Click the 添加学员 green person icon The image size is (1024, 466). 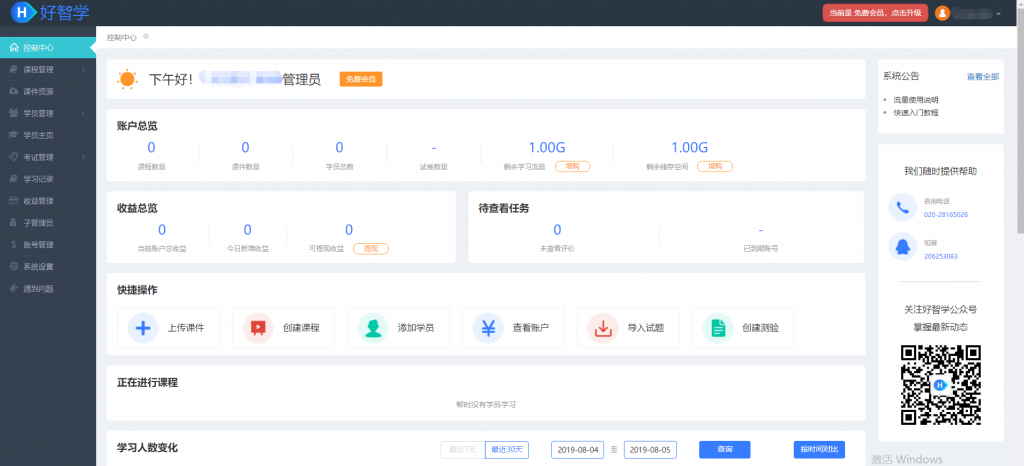[x=373, y=328]
